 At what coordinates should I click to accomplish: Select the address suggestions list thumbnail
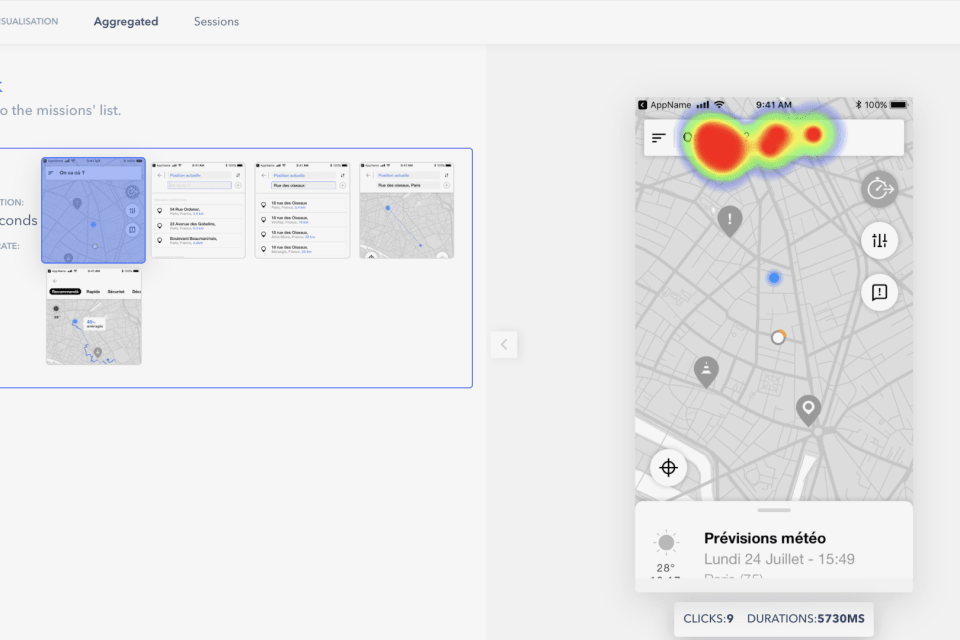click(198, 210)
